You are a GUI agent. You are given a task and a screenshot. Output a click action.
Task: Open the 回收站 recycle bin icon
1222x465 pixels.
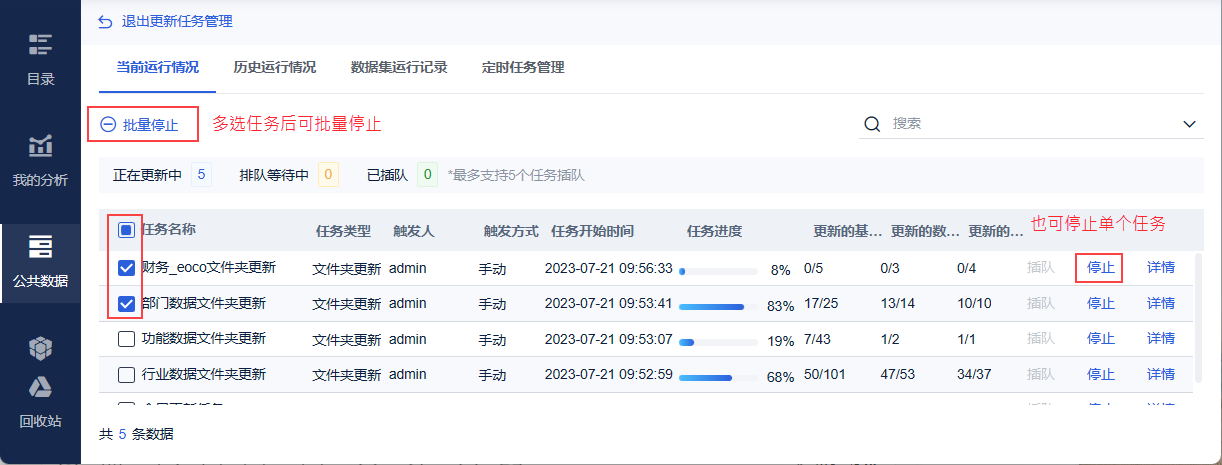point(40,388)
